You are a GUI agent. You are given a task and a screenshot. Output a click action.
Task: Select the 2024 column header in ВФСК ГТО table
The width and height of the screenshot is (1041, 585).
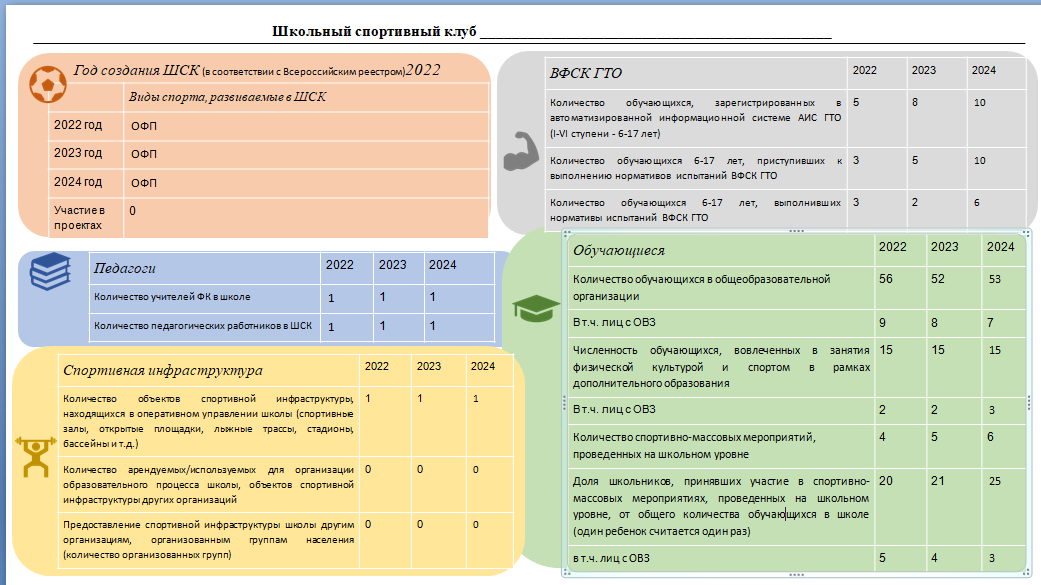pyautogui.click(x=983, y=70)
